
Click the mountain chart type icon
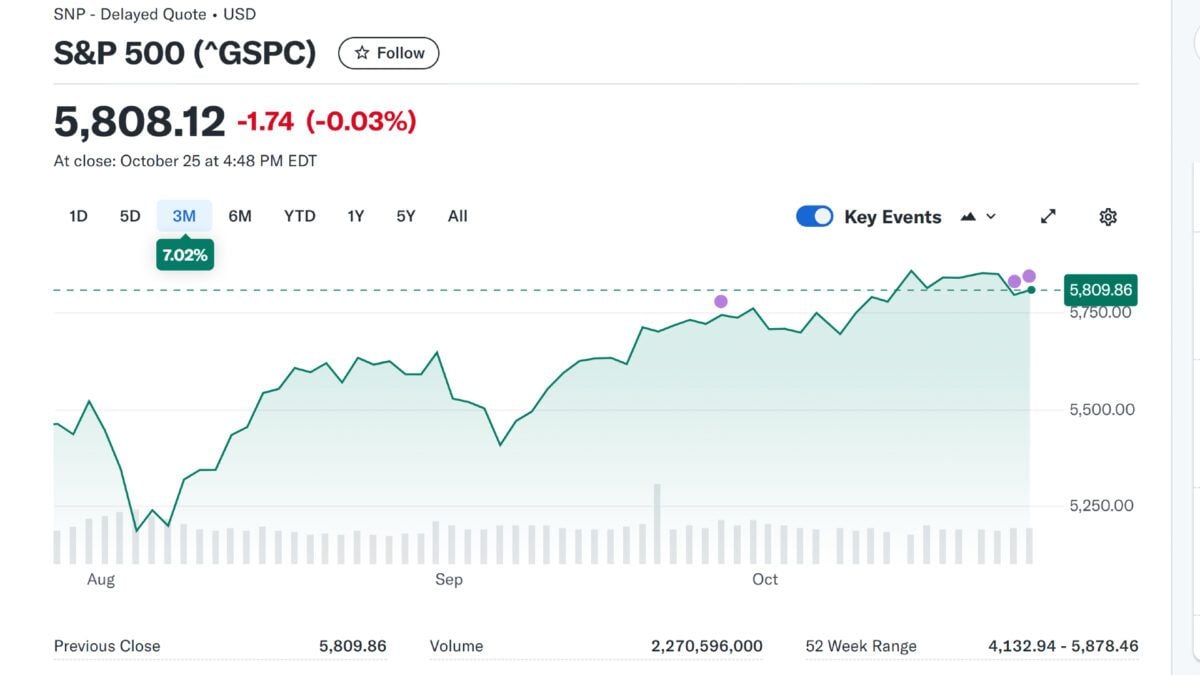pyautogui.click(x=968, y=217)
